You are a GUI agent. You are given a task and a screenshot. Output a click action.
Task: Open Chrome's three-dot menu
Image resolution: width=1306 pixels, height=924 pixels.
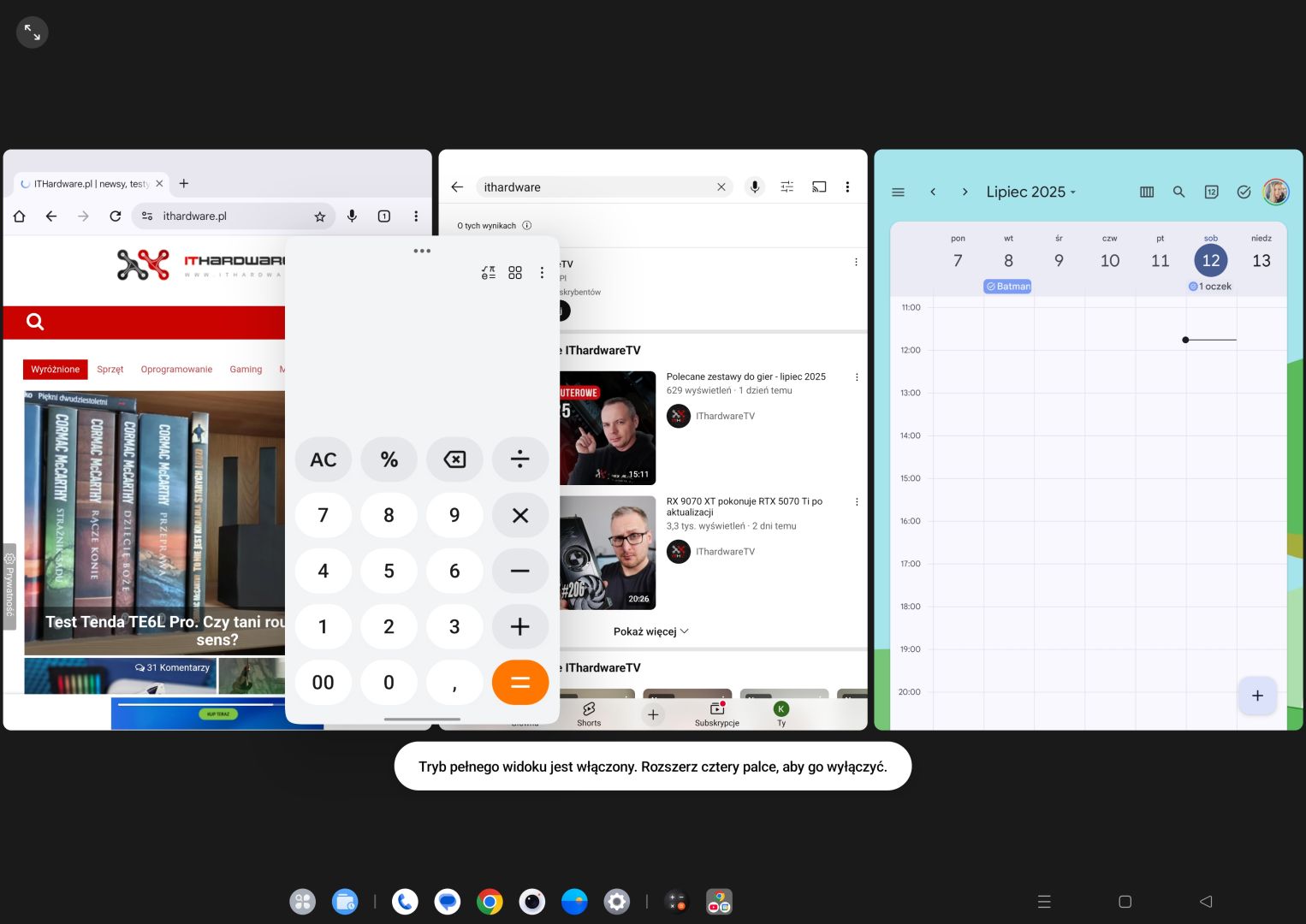pyautogui.click(x=416, y=216)
